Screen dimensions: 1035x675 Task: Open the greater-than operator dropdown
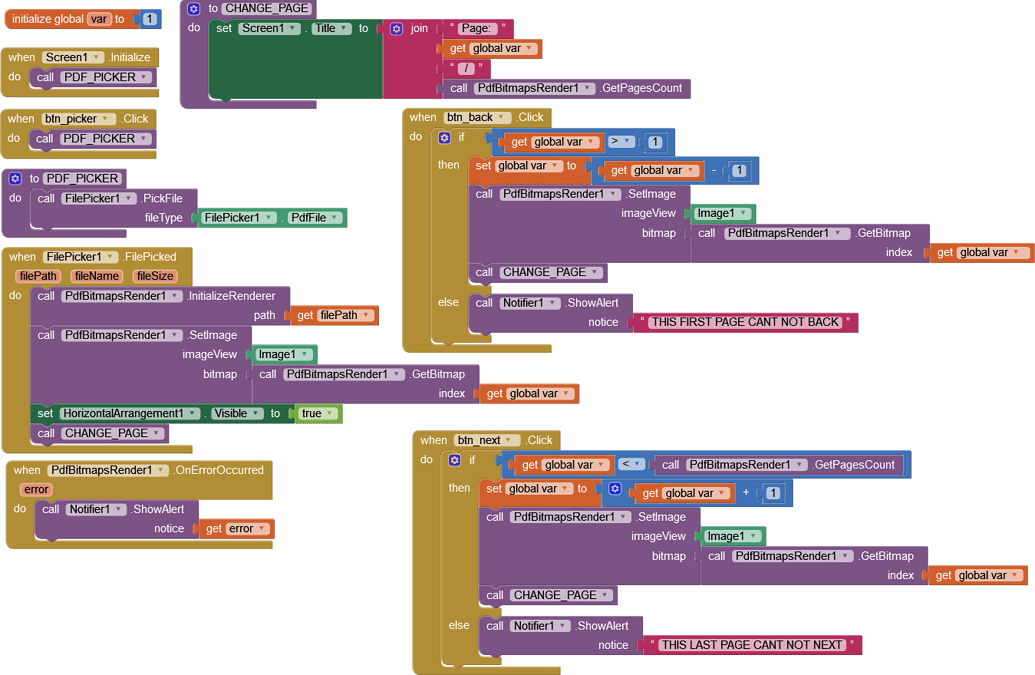pos(620,142)
